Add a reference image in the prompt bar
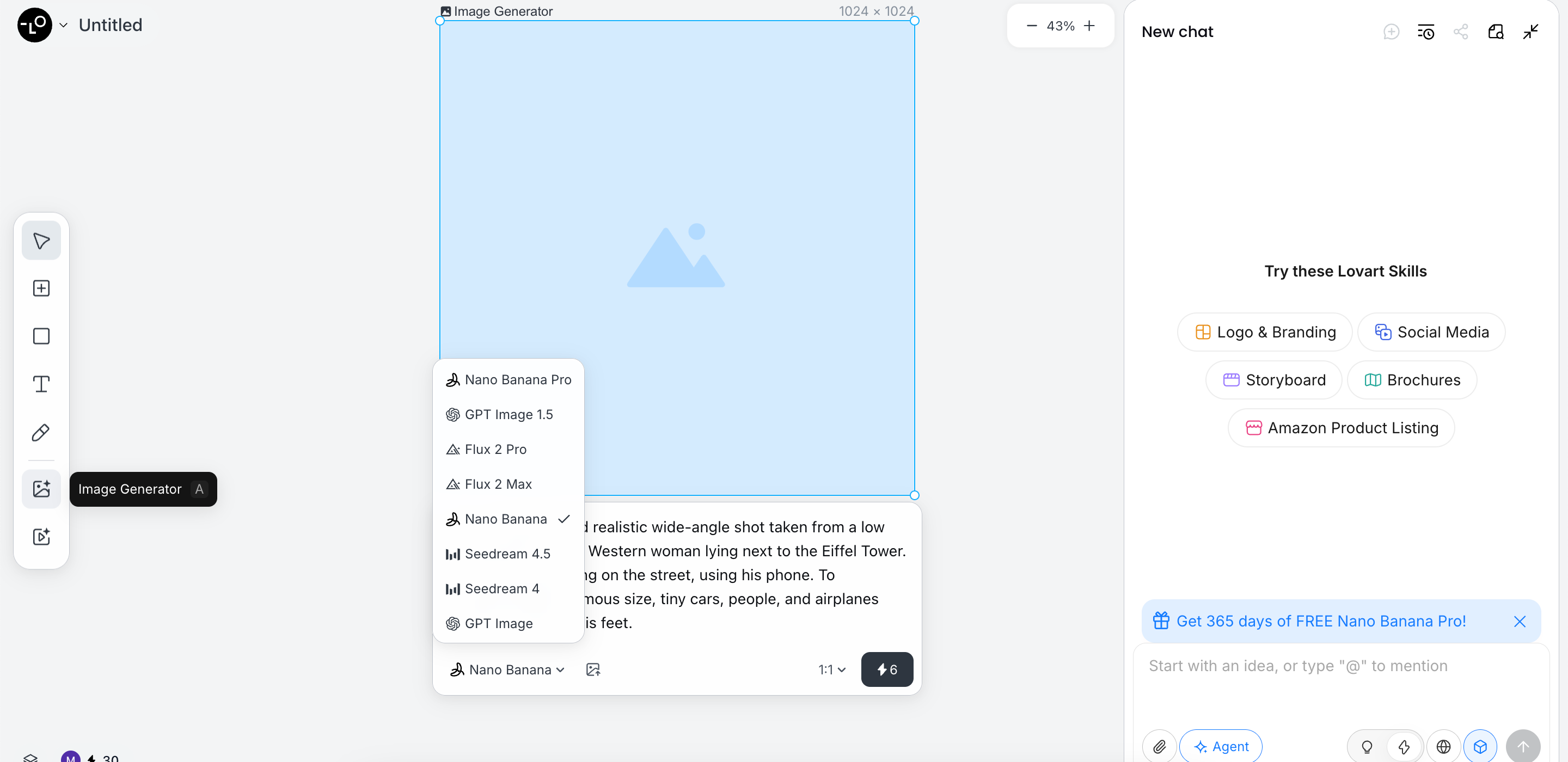 (x=592, y=669)
